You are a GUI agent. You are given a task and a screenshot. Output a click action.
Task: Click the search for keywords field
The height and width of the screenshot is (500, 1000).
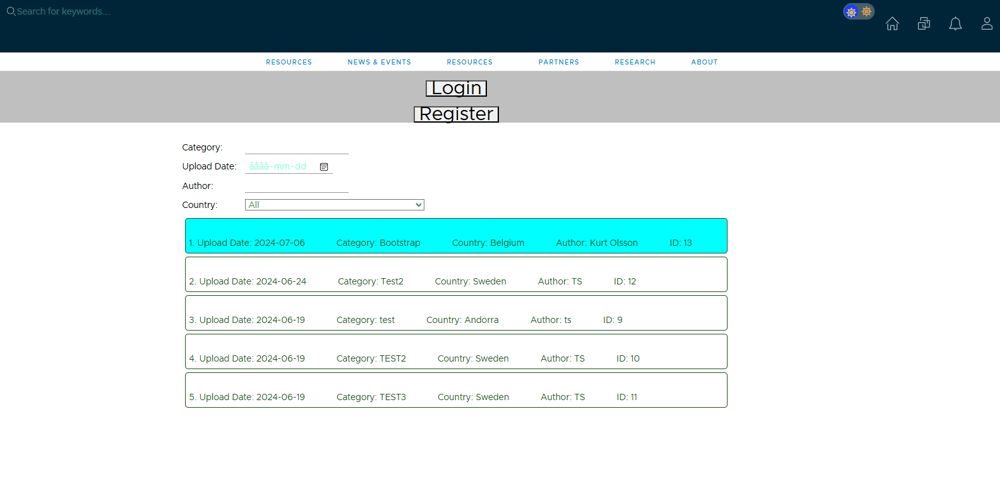coord(120,12)
